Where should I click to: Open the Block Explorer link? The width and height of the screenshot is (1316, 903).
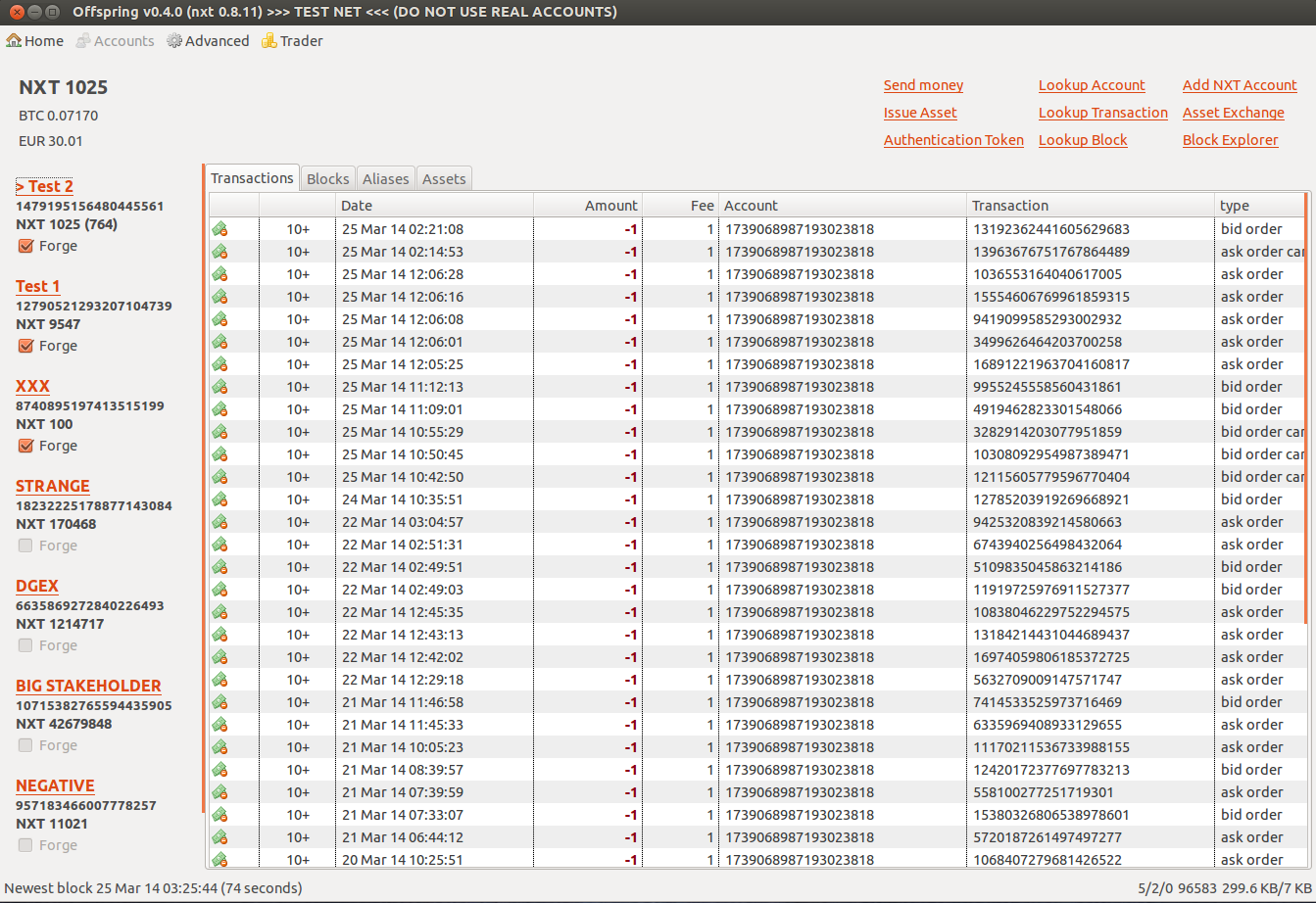pyautogui.click(x=1230, y=140)
